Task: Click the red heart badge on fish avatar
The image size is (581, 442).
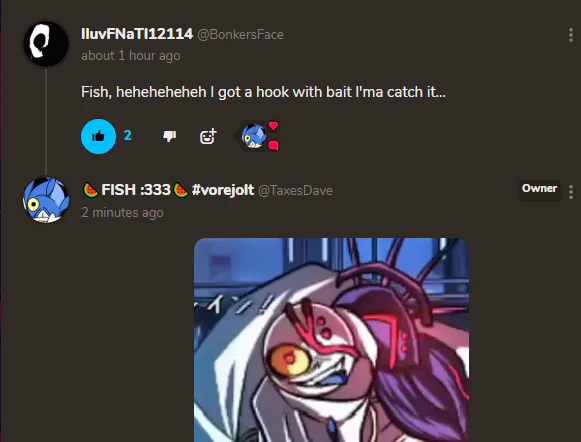Action: tap(273, 126)
